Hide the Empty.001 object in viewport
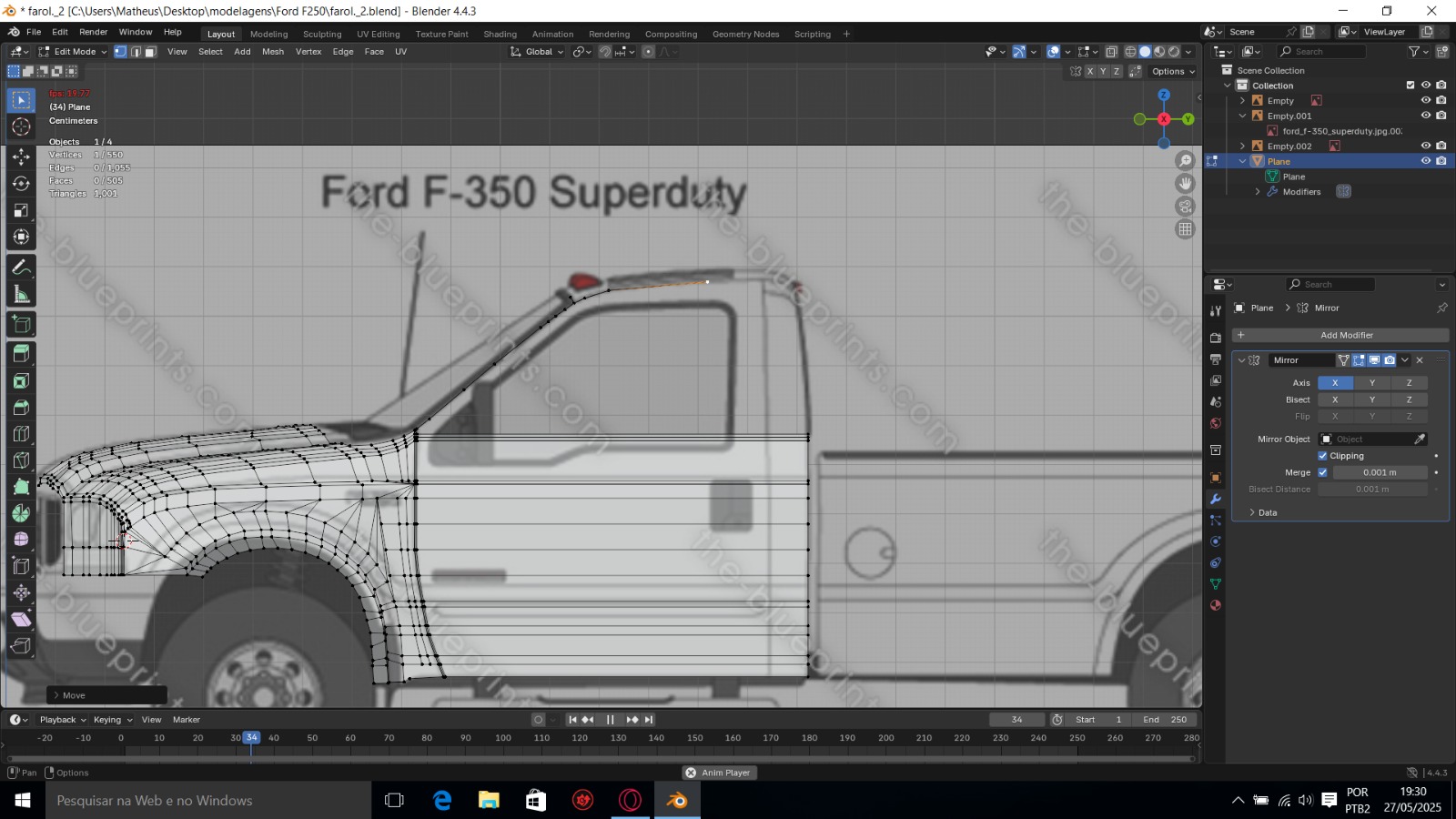 [x=1426, y=116]
